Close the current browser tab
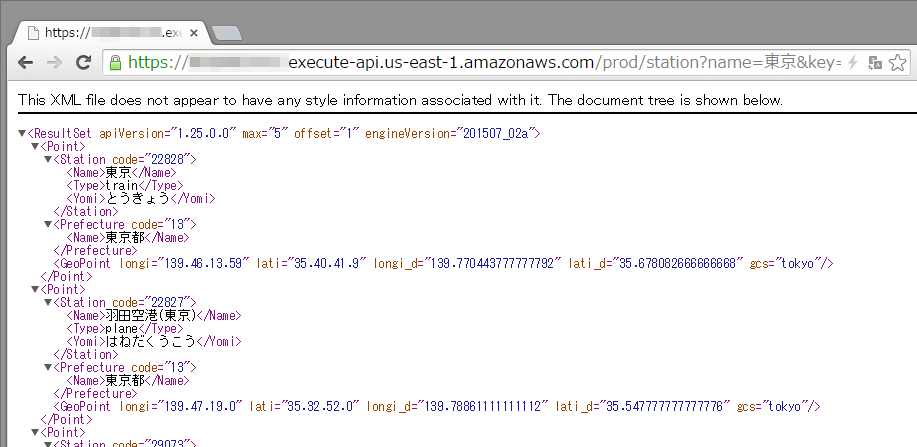The width and height of the screenshot is (917, 447). pos(194,33)
